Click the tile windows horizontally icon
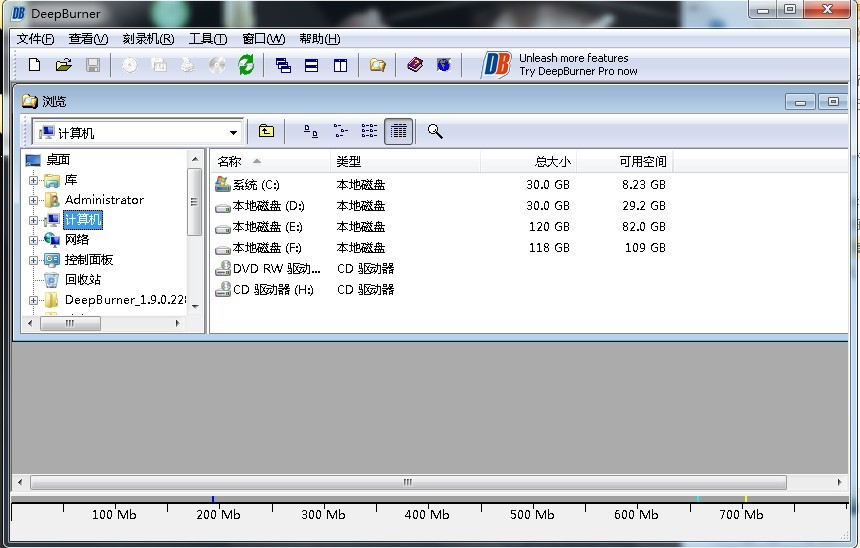 [x=311, y=65]
